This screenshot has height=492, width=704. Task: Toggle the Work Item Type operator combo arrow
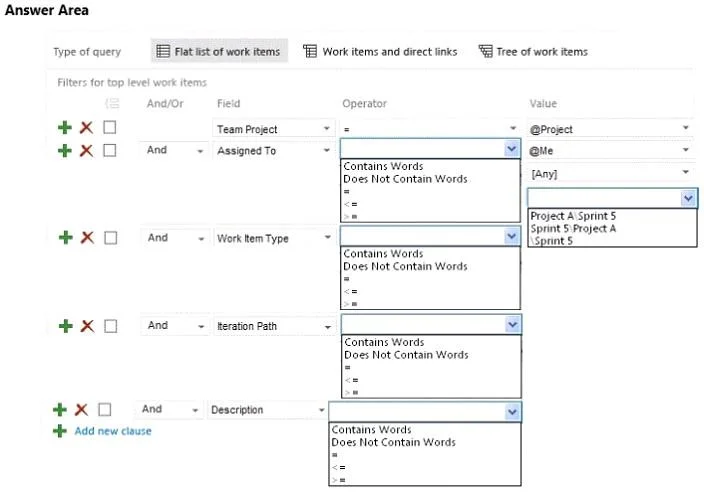coord(511,236)
